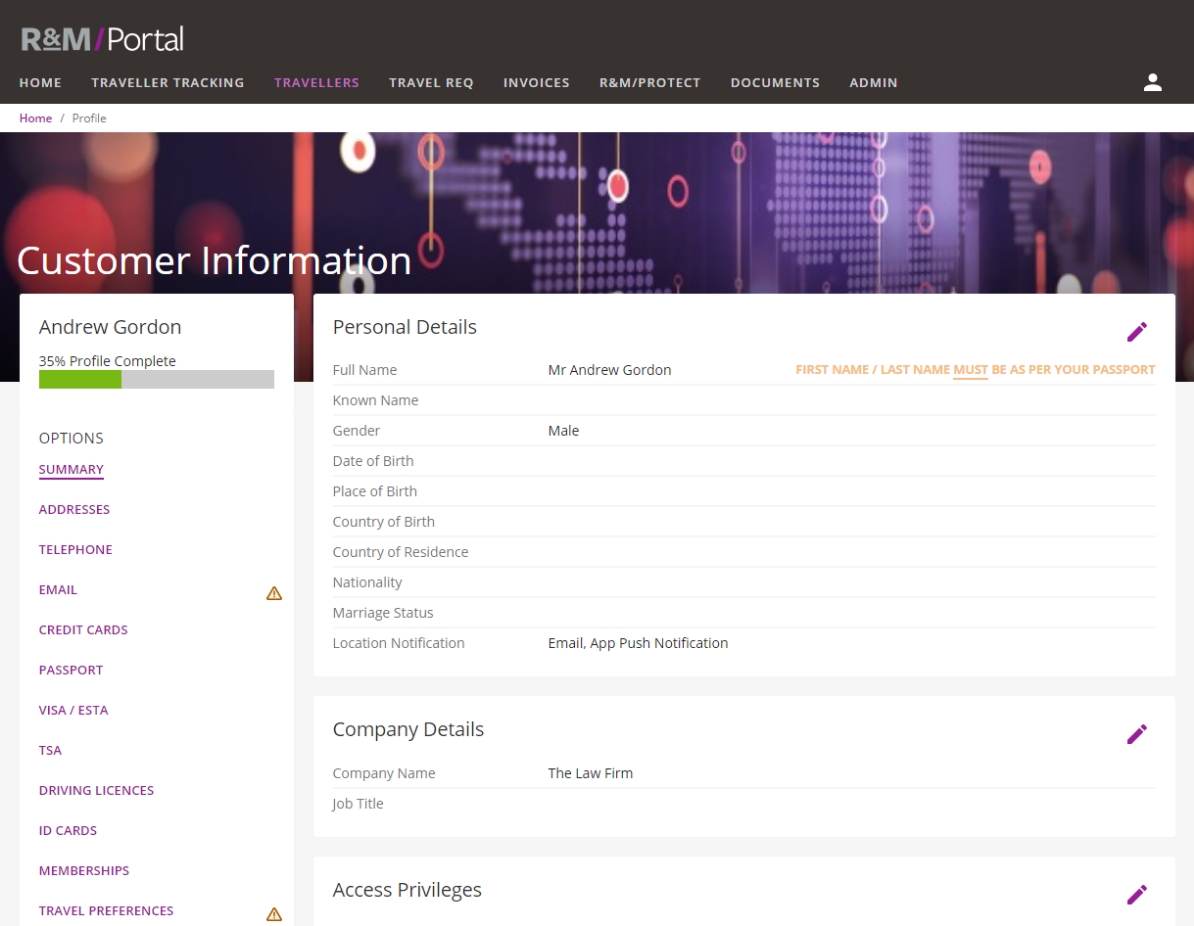
Task: Edit Access Privileges using pencil icon
Action: click(x=1137, y=895)
